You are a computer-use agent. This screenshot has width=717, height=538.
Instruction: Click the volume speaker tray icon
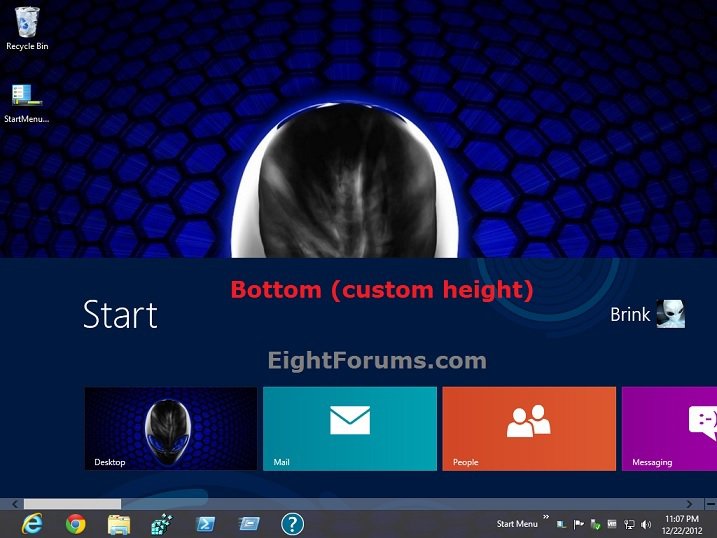point(646,525)
